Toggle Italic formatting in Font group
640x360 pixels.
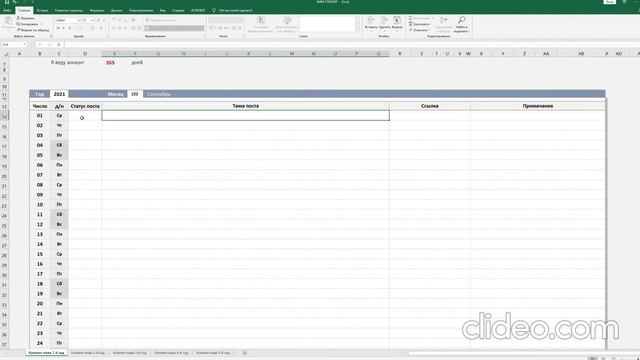(x=64, y=28)
